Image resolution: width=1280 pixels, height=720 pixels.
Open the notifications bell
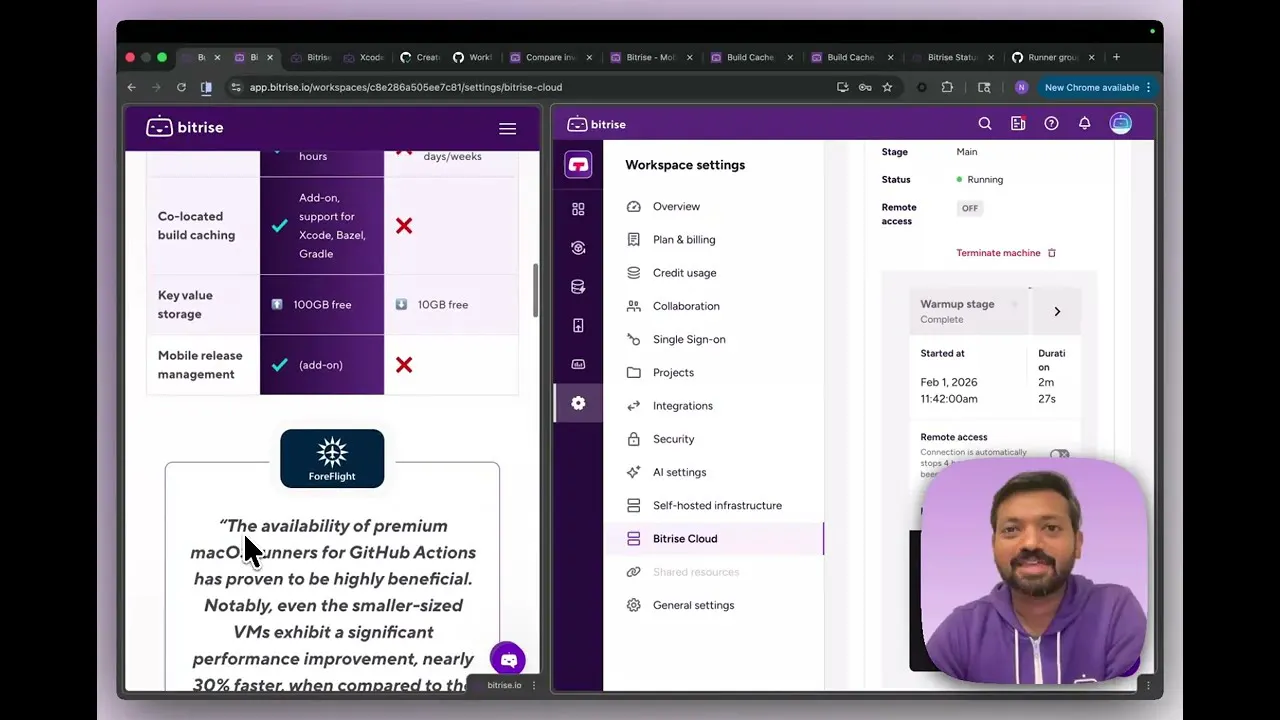pyautogui.click(x=1084, y=124)
